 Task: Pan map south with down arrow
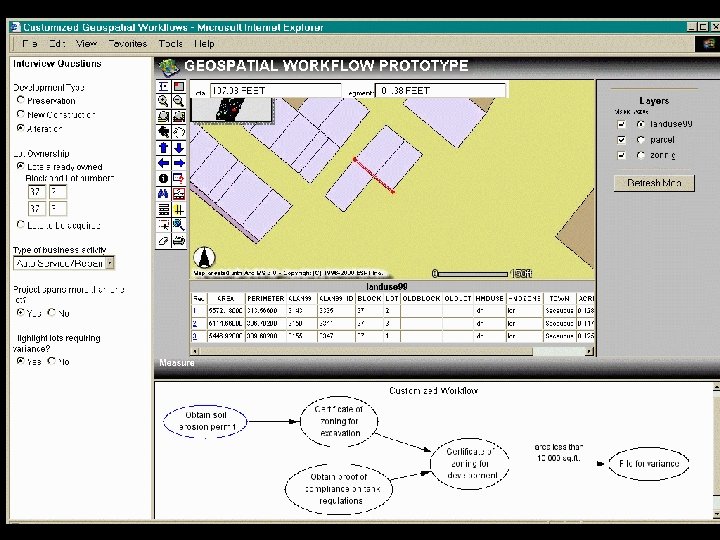(x=179, y=147)
